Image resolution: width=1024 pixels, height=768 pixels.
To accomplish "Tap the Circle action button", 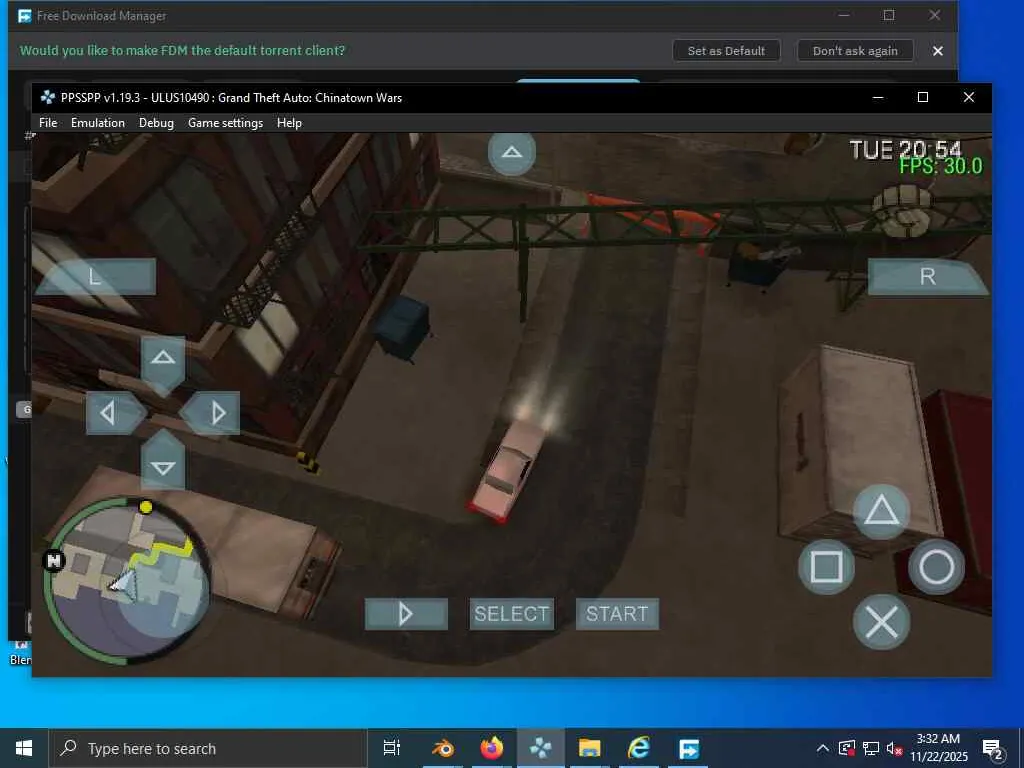I will pos(936,566).
